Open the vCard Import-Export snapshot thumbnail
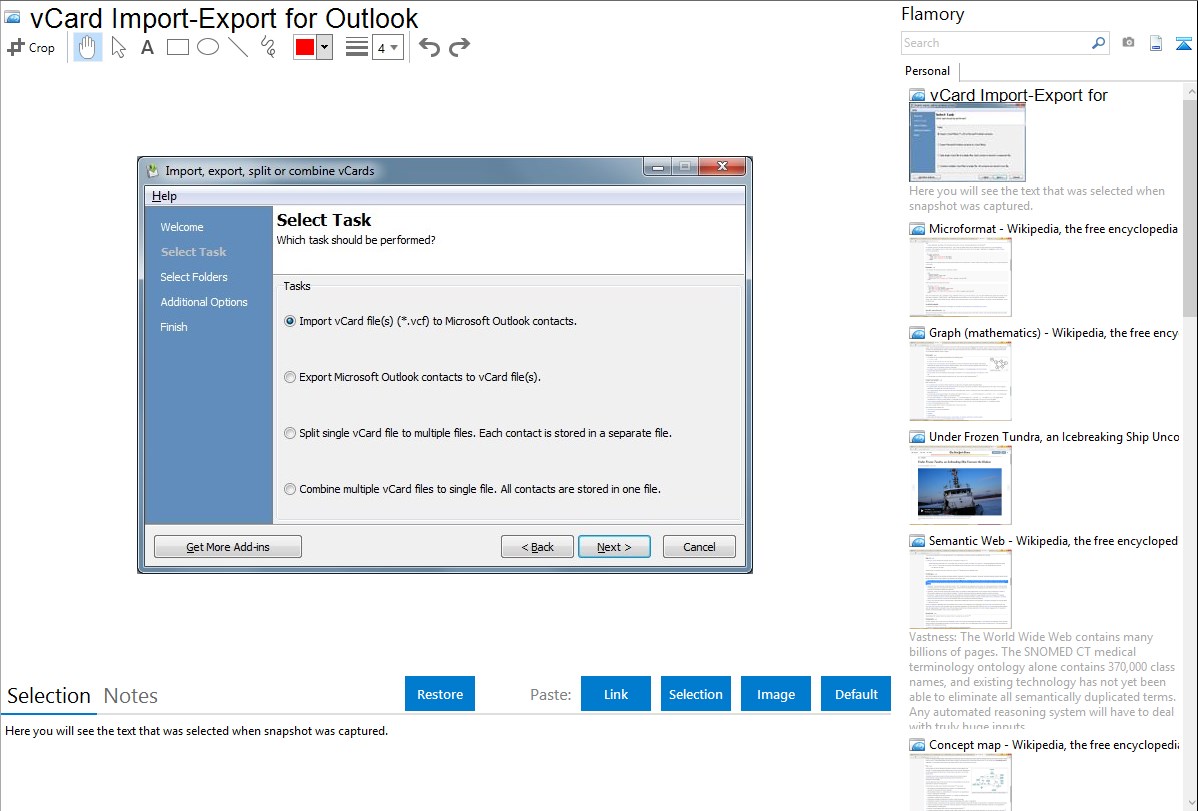The width and height of the screenshot is (1198, 811). (967, 142)
